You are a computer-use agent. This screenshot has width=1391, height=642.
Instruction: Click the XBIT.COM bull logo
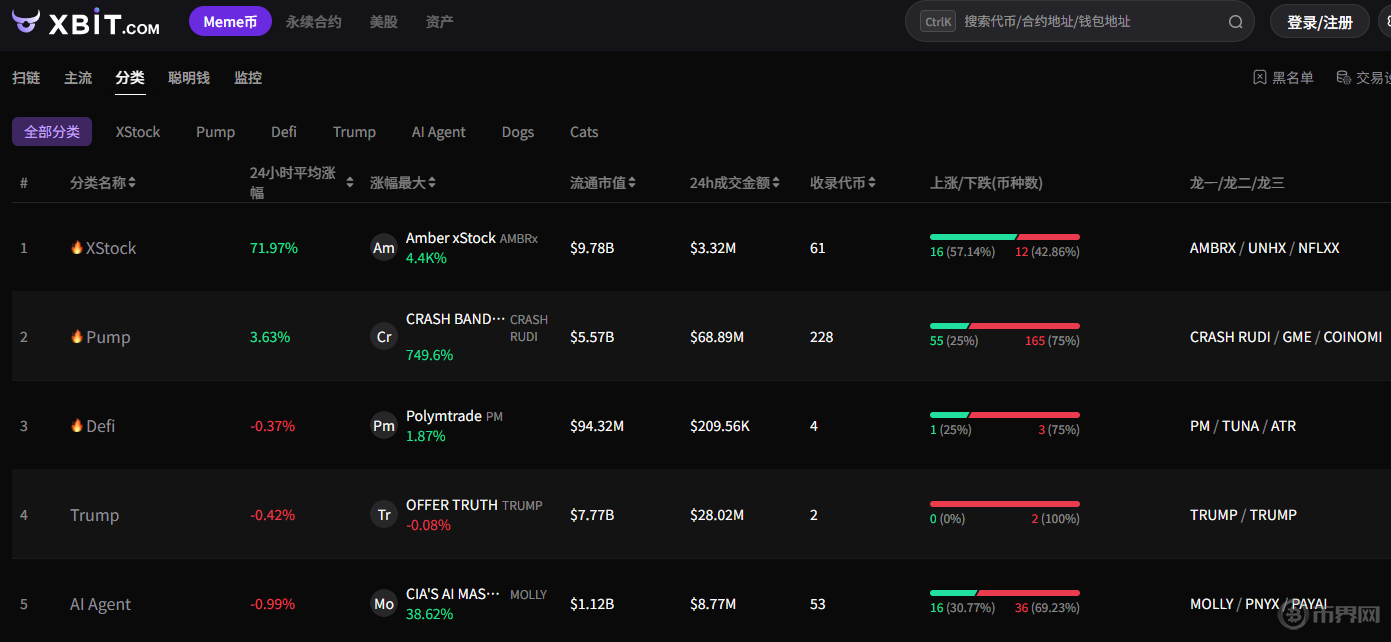26,22
